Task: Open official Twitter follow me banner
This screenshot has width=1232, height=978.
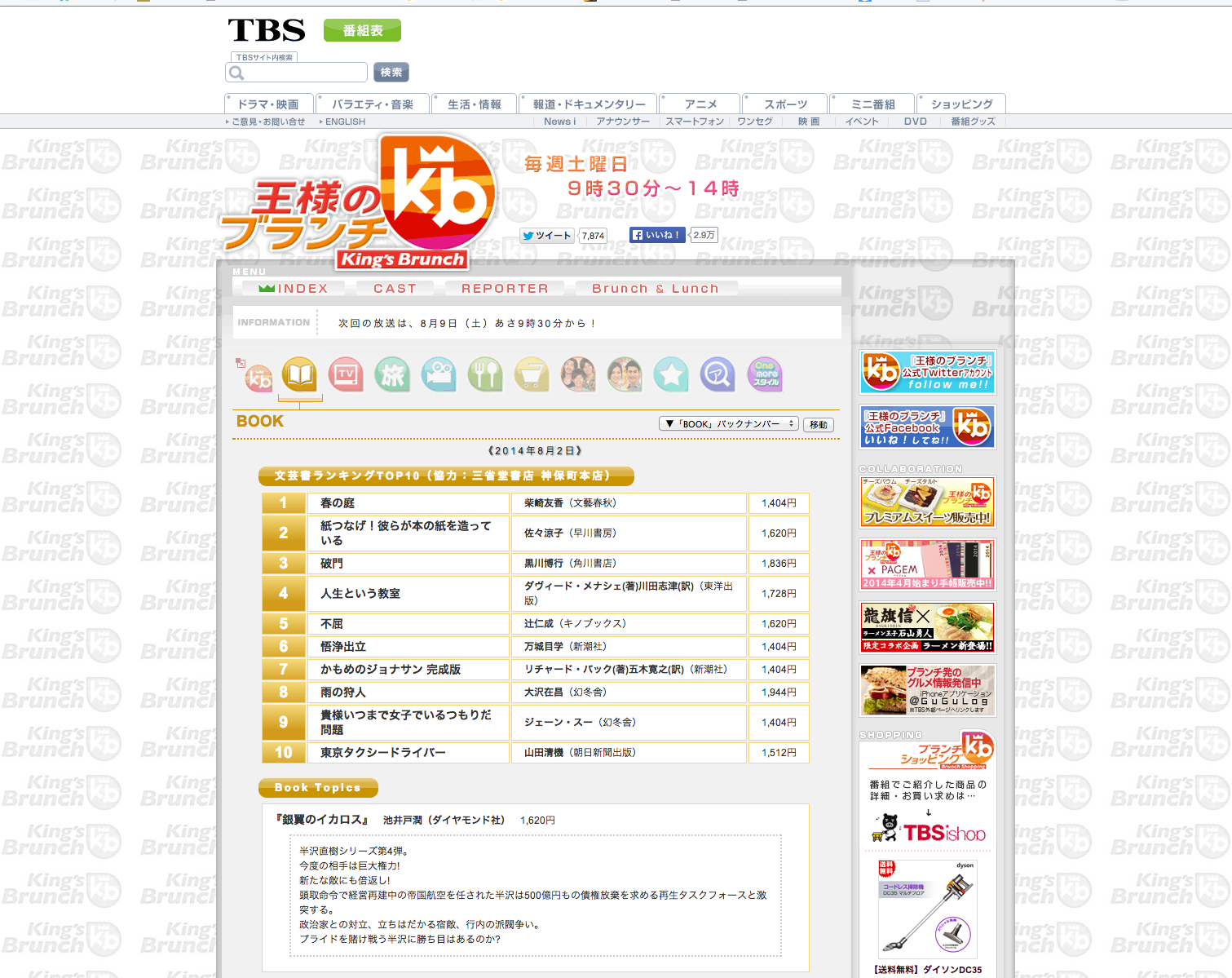Action: pyautogui.click(x=928, y=372)
